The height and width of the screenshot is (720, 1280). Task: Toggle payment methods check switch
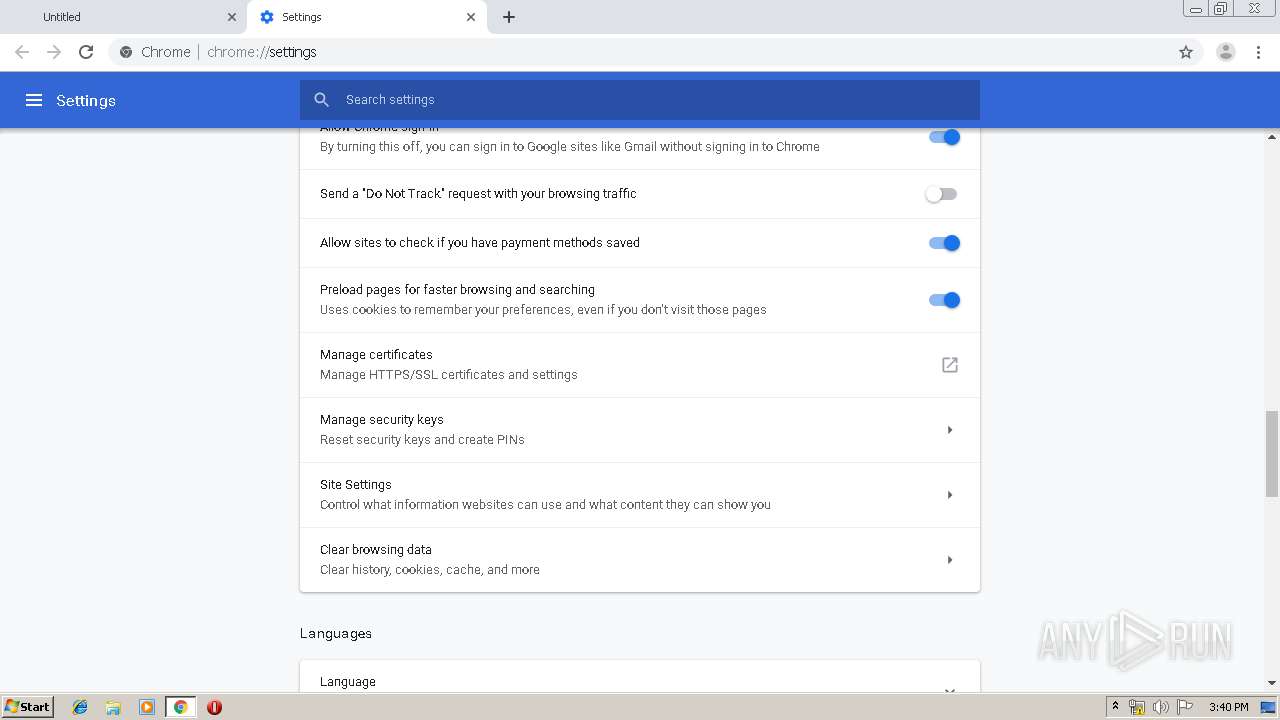coord(944,243)
